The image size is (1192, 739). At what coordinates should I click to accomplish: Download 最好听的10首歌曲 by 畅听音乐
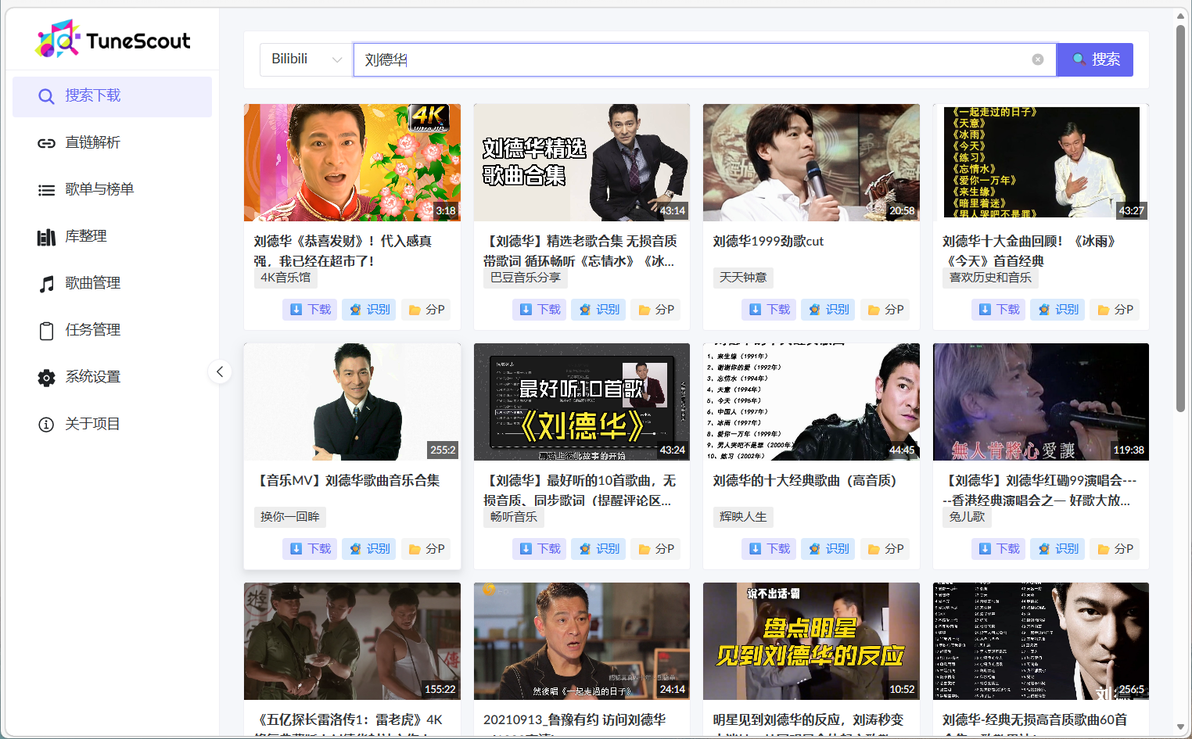point(540,549)
